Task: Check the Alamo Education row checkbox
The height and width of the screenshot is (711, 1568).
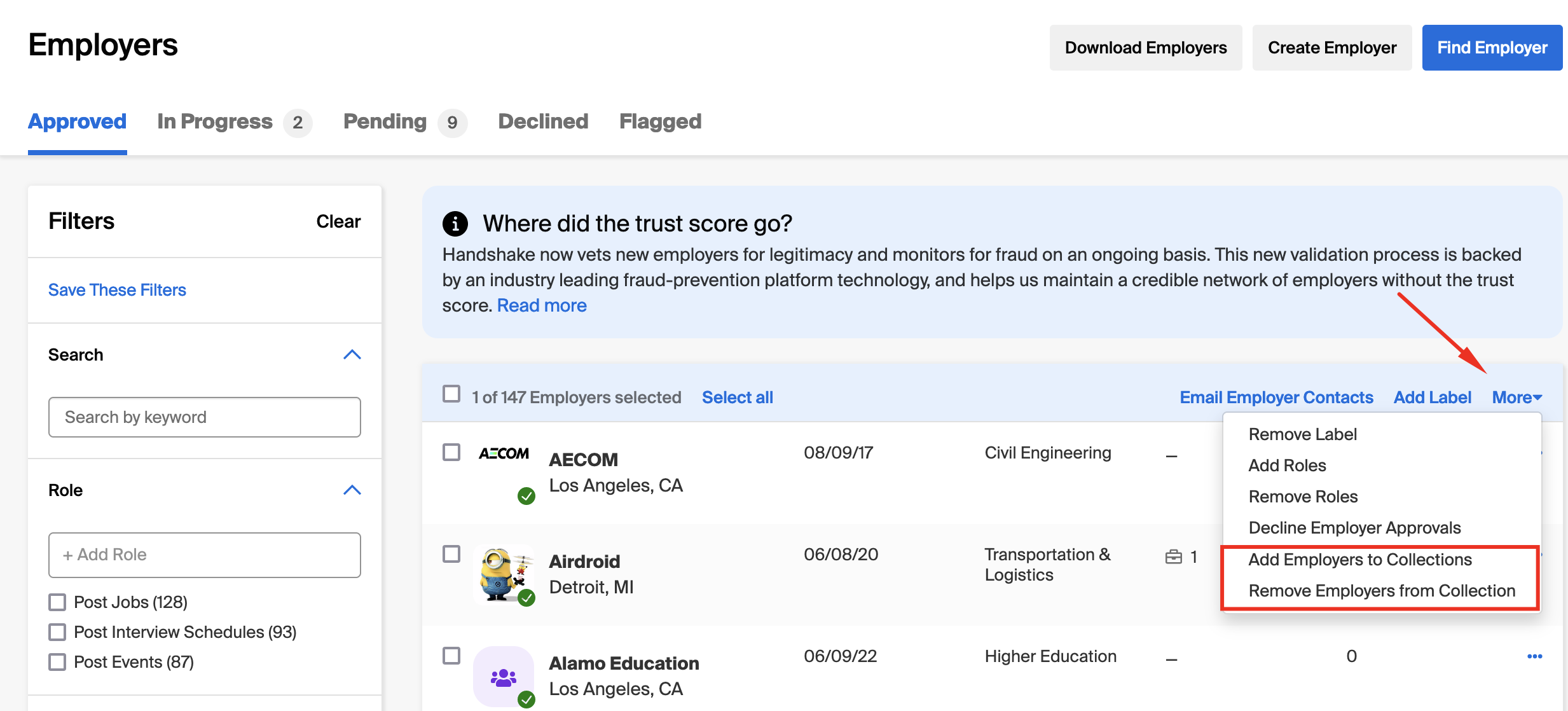Action: [451, 656]
